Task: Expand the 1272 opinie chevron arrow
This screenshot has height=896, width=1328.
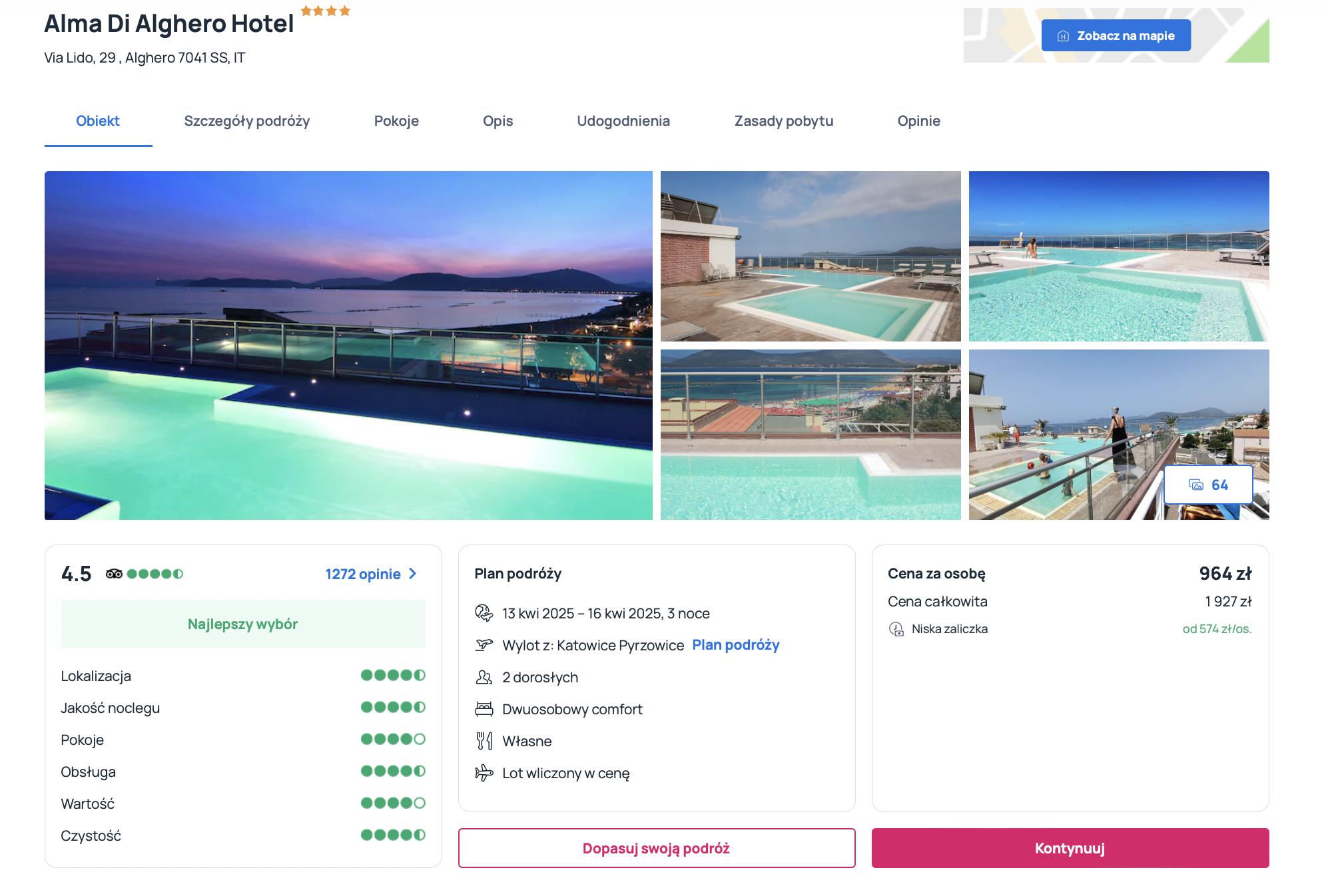Action: pos(412,574)
